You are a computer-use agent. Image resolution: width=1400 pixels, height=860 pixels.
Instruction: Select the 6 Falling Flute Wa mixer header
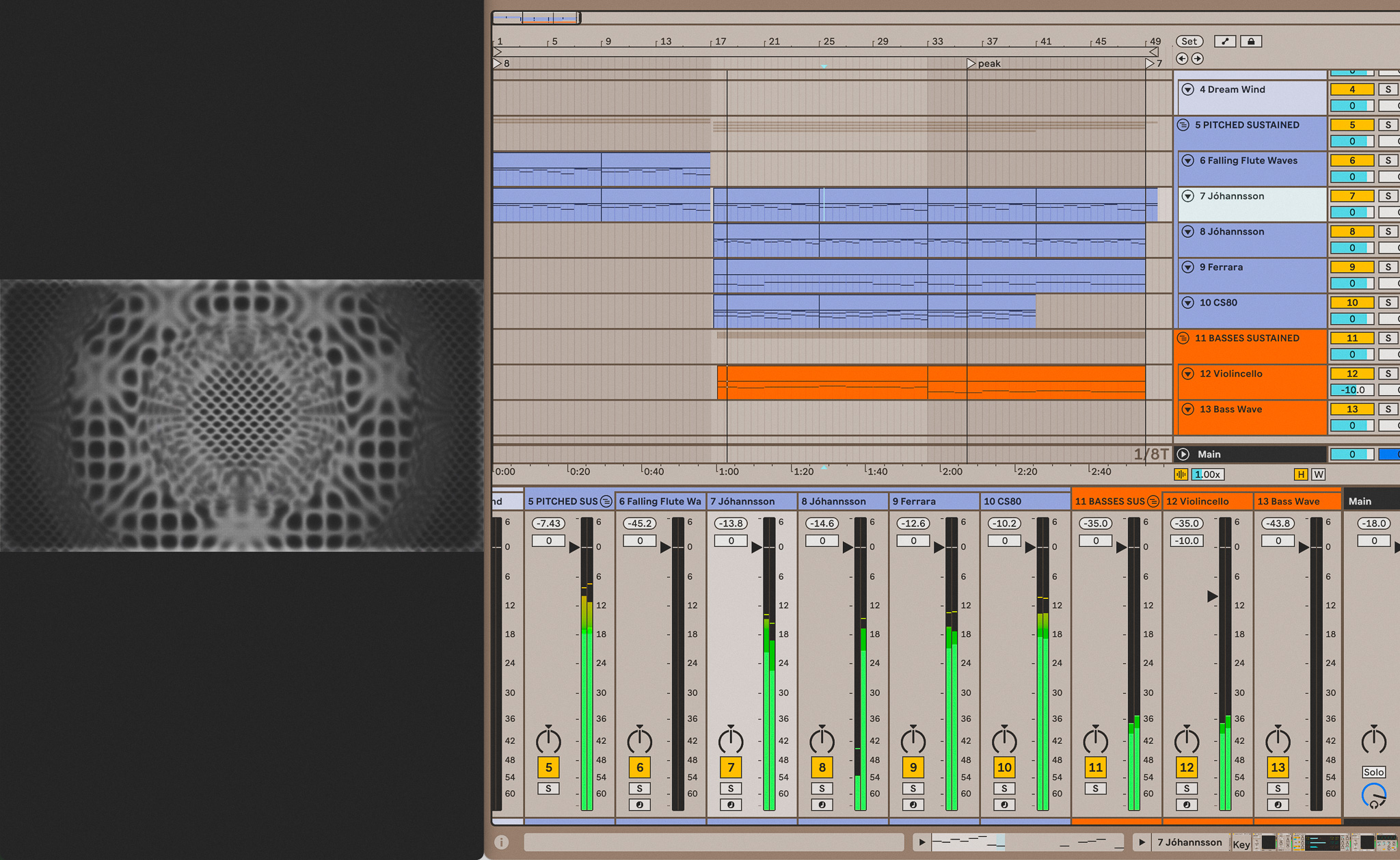click(x=660, y=501)
